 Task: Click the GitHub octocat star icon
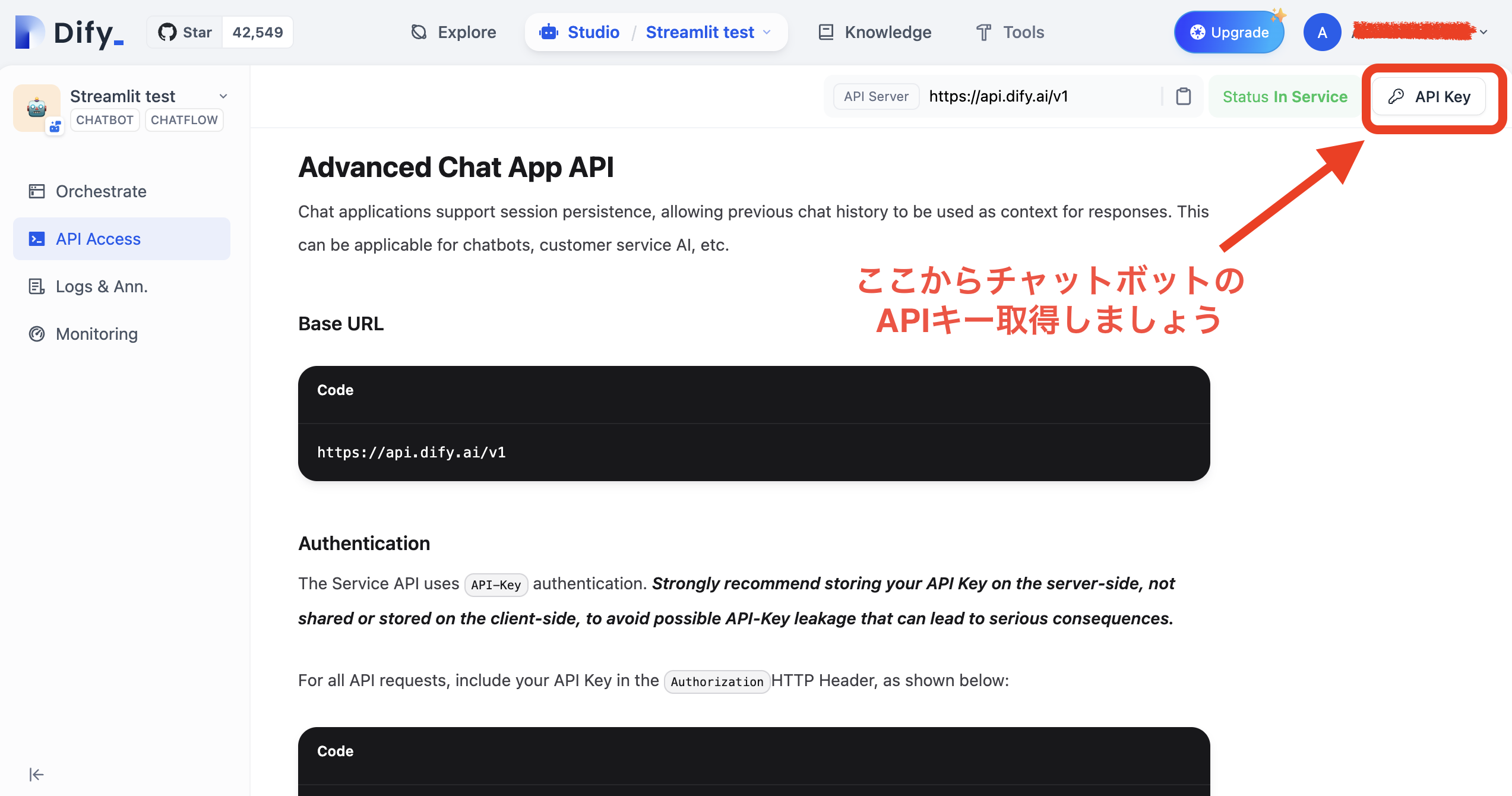(x=168, y=31)
